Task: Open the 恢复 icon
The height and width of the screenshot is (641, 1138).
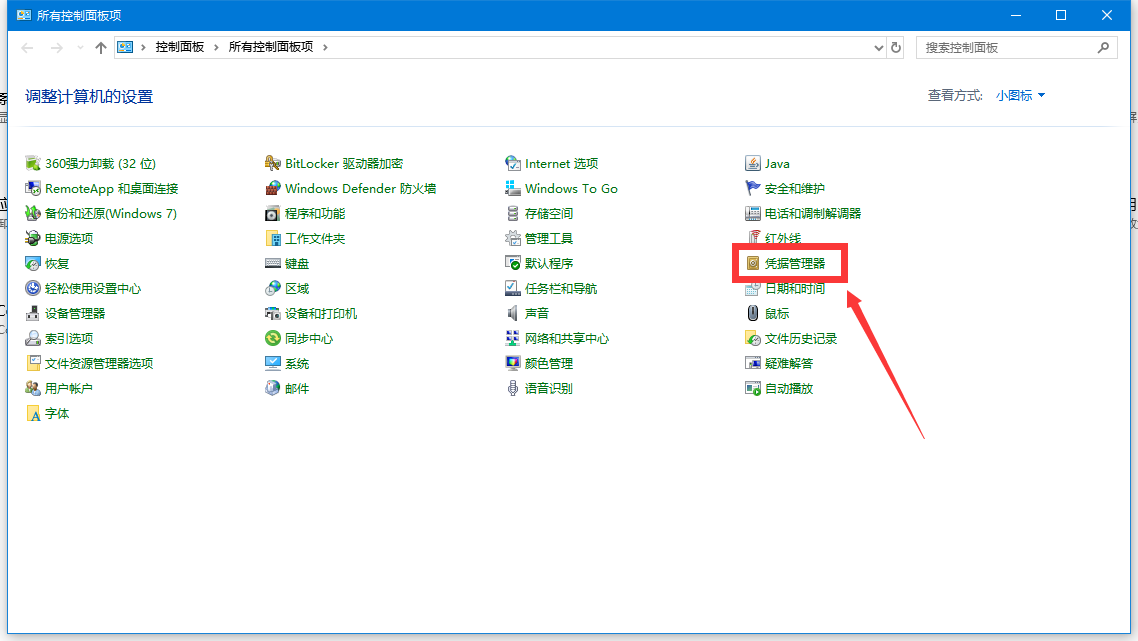Action: 33,264
